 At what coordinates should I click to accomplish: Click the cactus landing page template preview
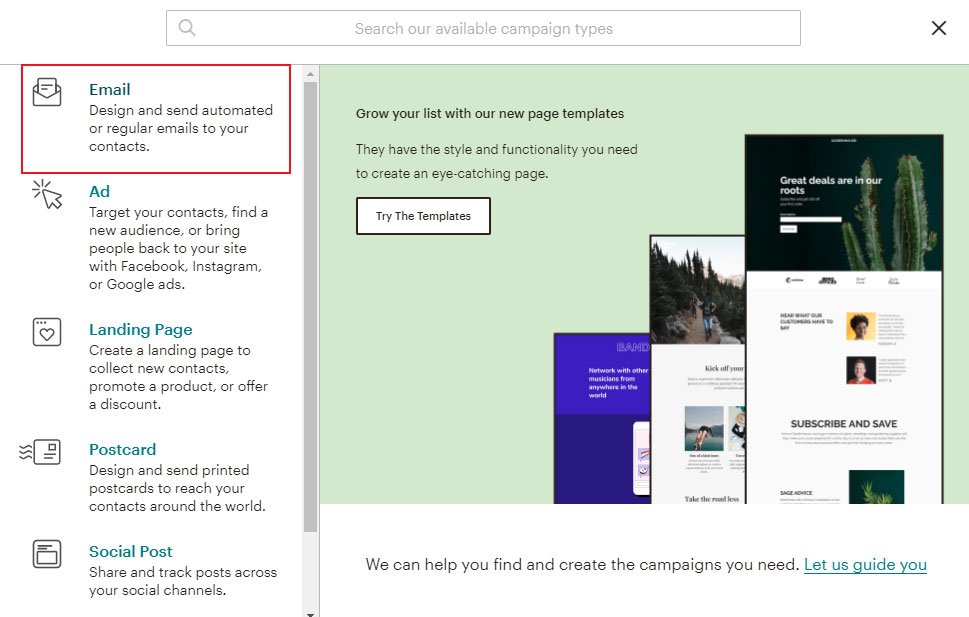point(844,319)
